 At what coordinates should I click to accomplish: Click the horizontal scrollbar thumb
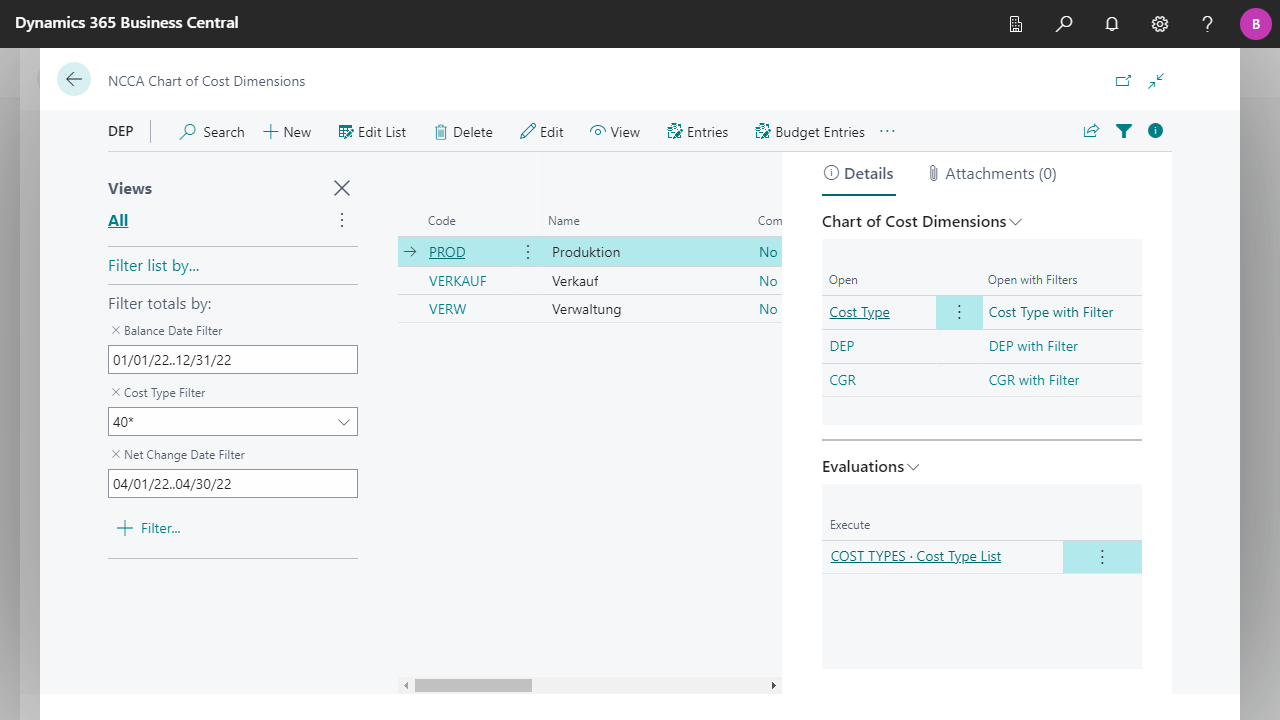(x=473, y=686)
